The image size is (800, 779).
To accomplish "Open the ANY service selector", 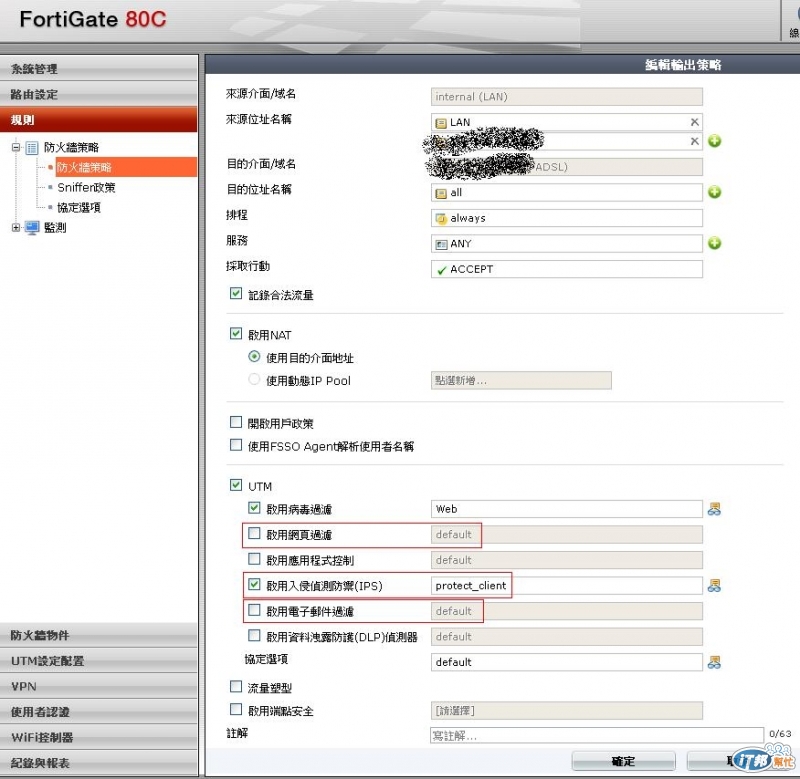I will (566, 243).
